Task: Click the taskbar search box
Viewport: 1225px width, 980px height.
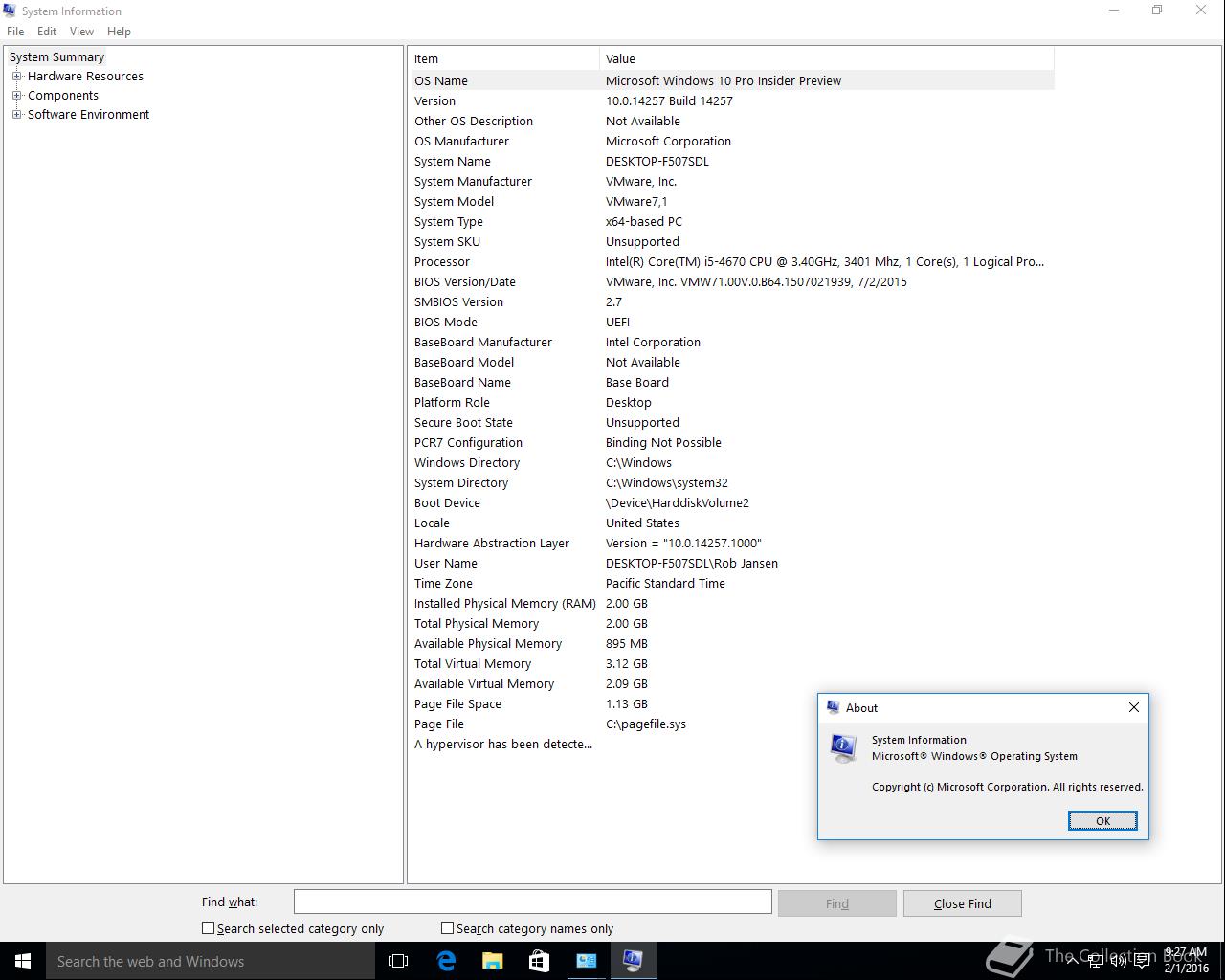Action: point(211,961)
